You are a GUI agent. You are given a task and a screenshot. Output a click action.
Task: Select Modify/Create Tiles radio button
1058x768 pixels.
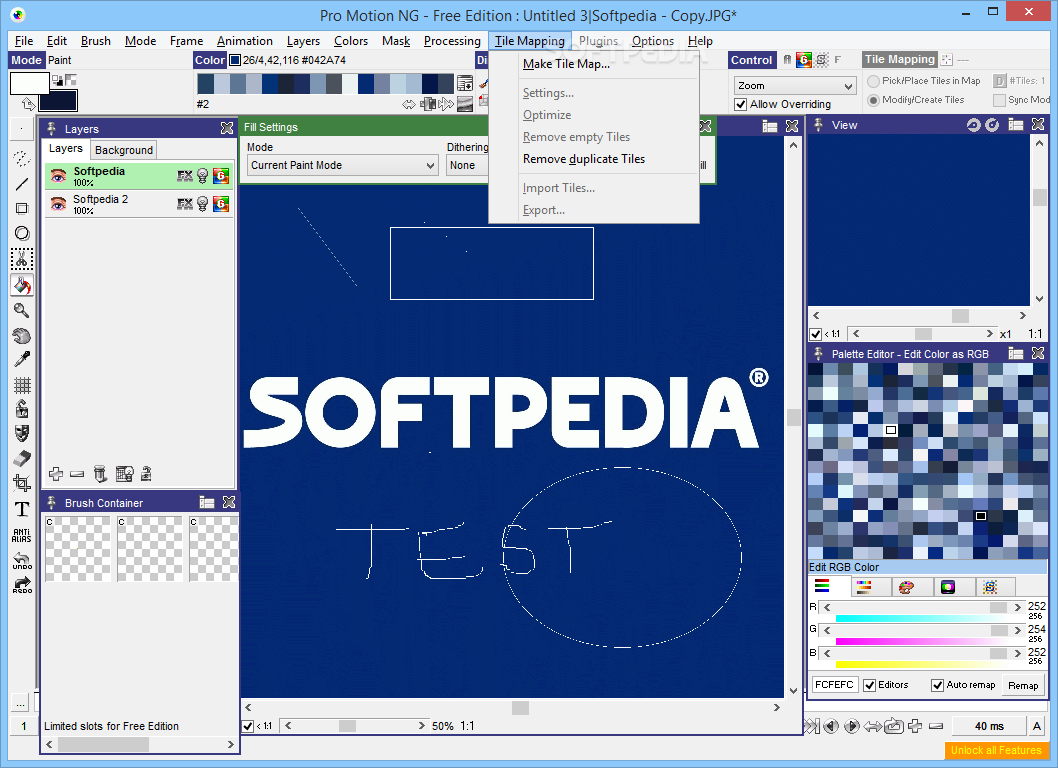tap(873, 100)
